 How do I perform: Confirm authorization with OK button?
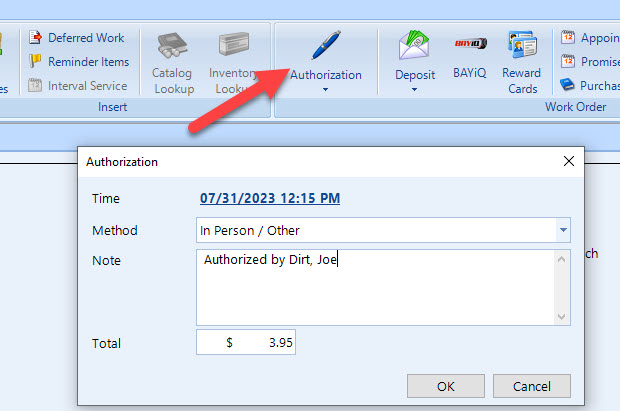[446, 386]
